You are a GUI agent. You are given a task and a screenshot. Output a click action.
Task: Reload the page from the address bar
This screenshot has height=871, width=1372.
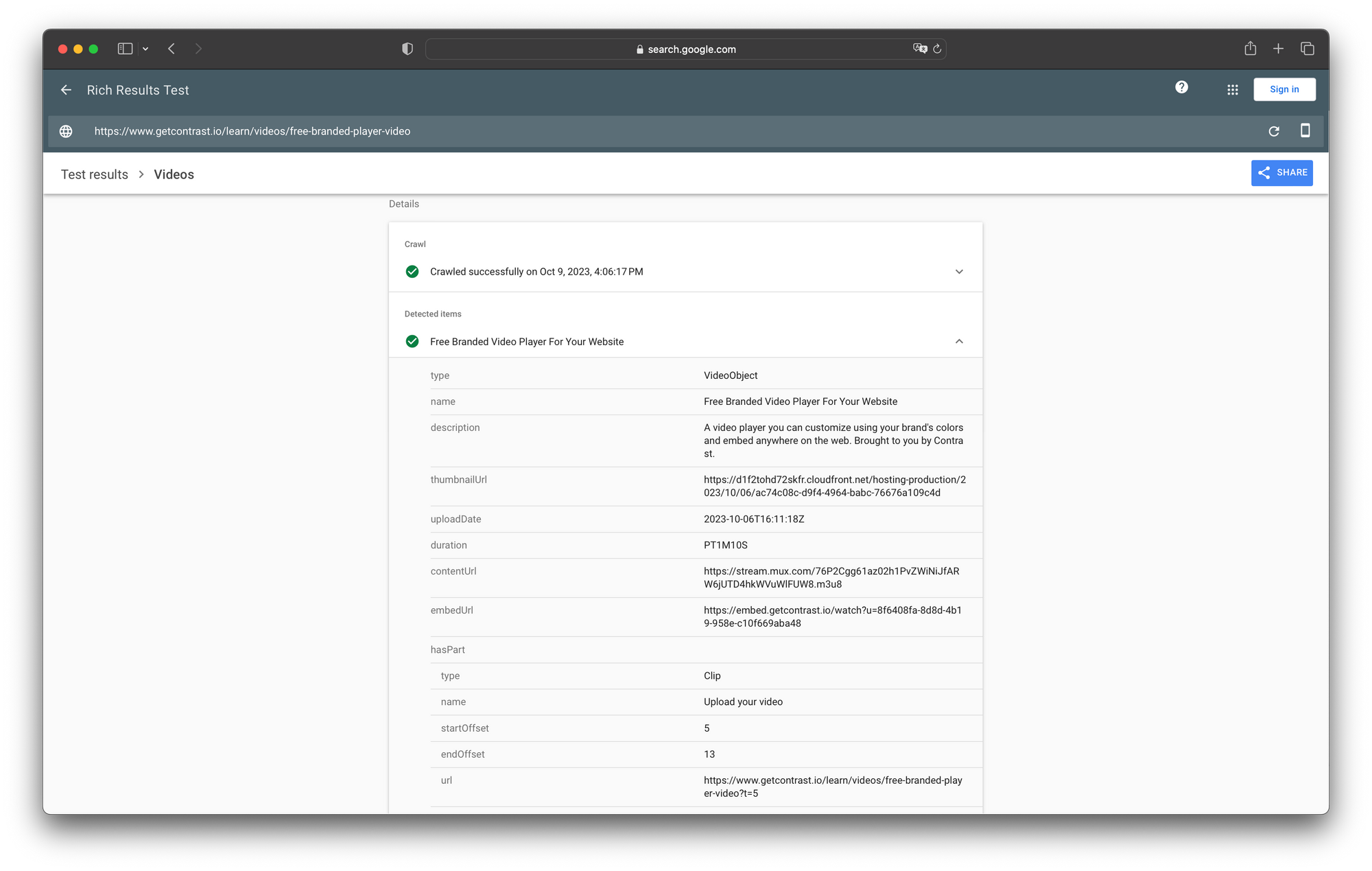tap(937, 49)
